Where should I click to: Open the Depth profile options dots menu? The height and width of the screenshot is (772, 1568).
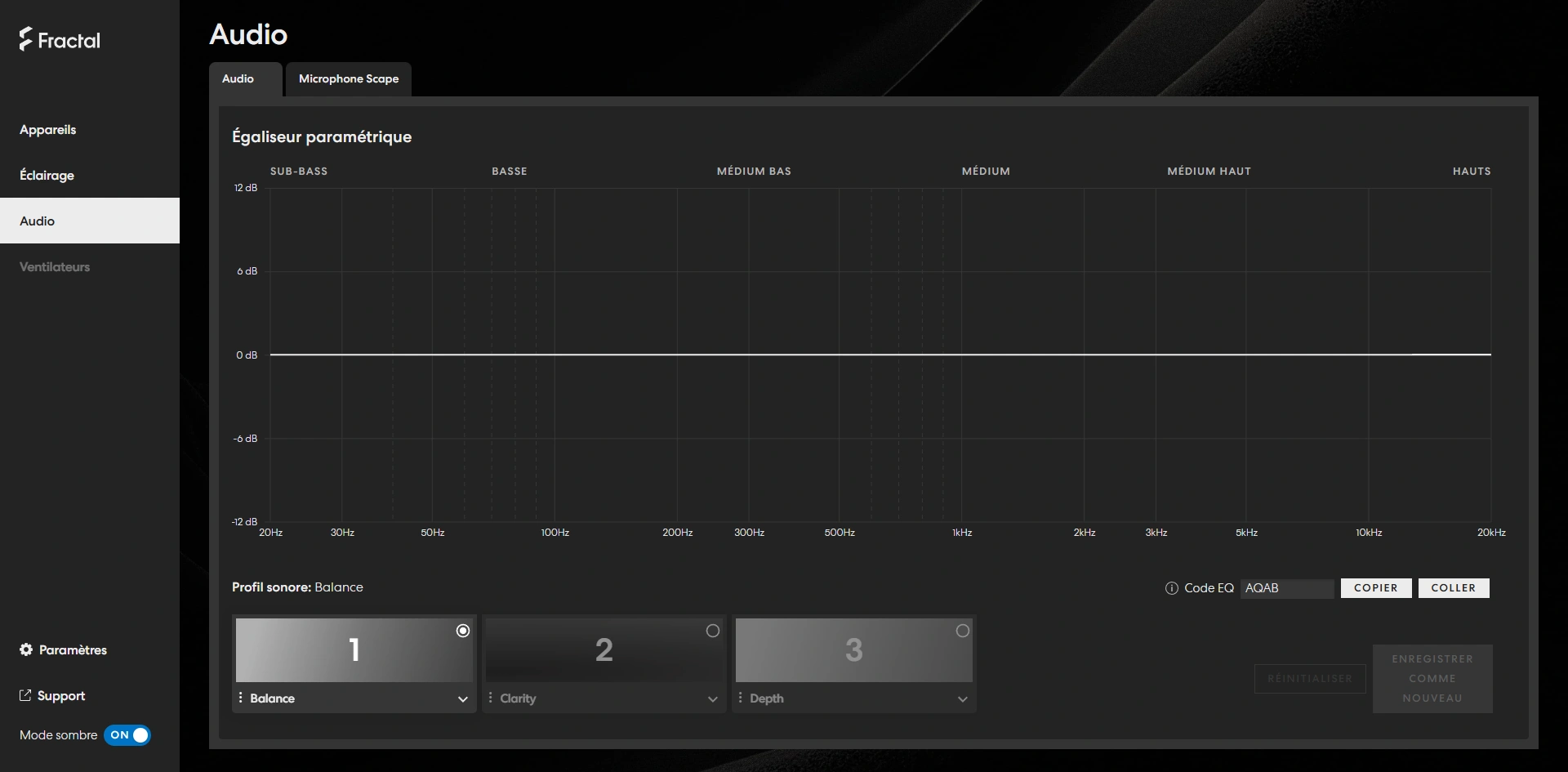[741, 698]
